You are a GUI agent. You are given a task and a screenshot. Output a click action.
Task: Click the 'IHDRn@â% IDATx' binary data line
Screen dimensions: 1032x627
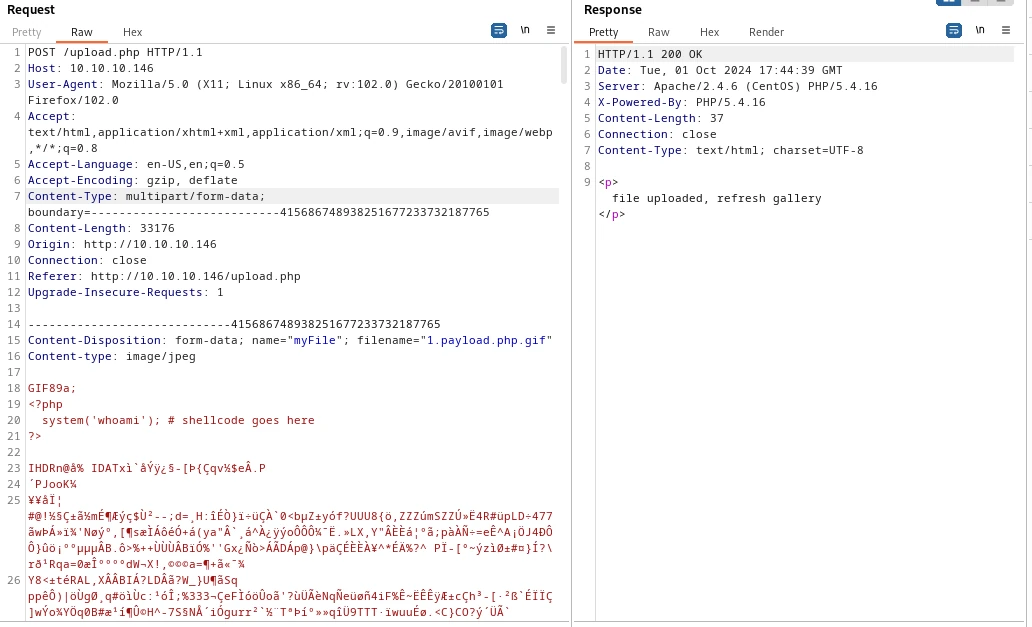point(147,468)
